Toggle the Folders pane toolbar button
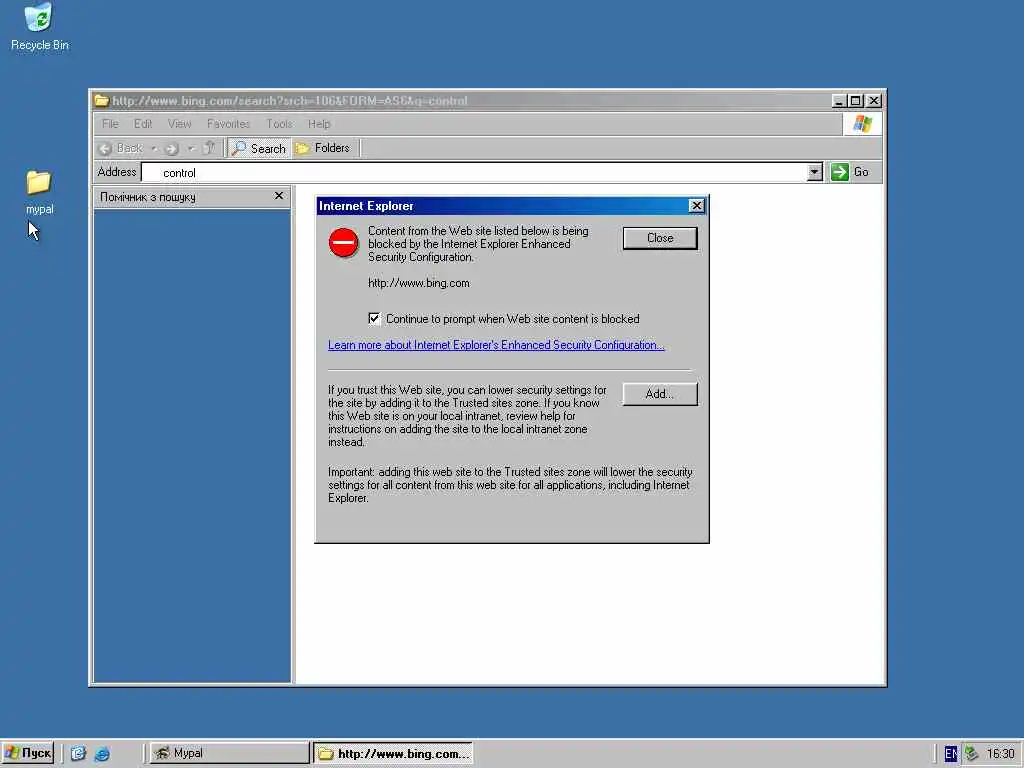The image size is (1024, 768). (x=323, y=148)
